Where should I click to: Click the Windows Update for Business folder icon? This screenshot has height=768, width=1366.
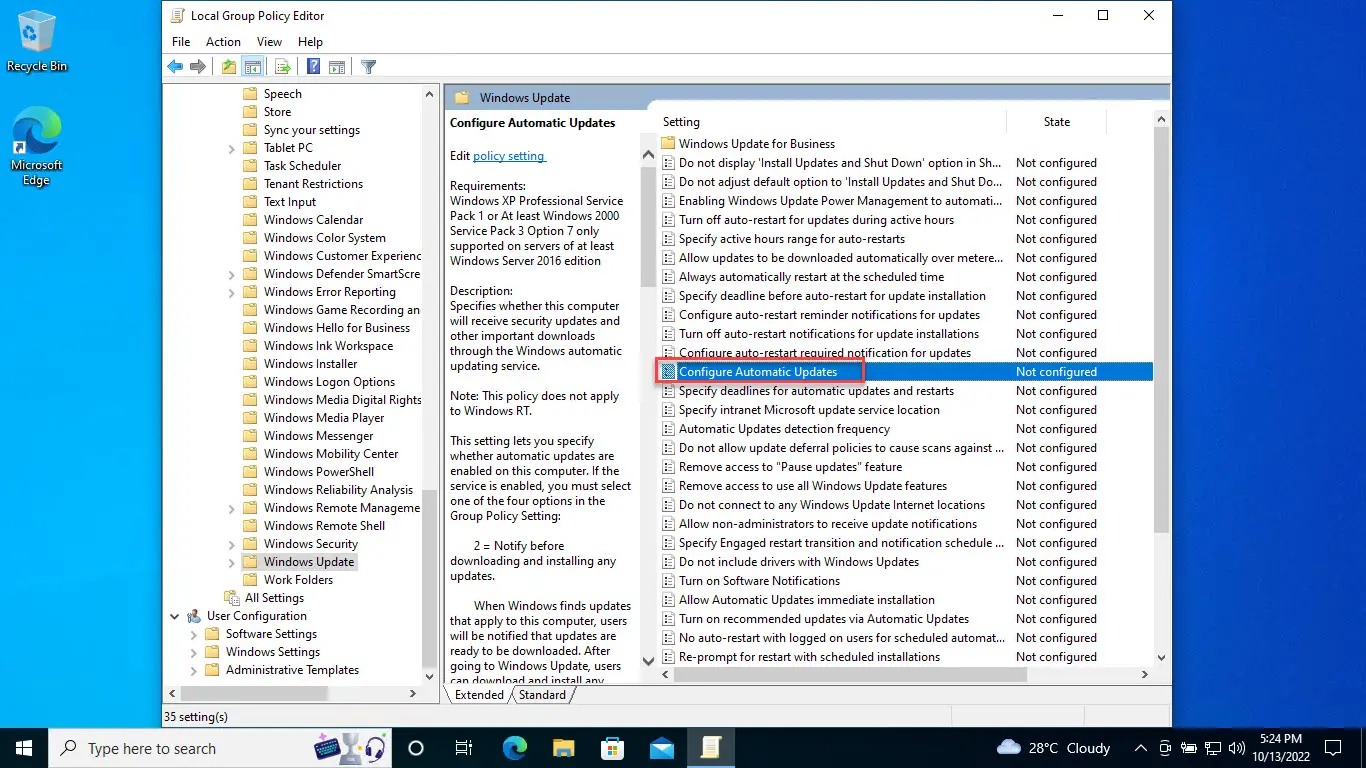[668, 144]
